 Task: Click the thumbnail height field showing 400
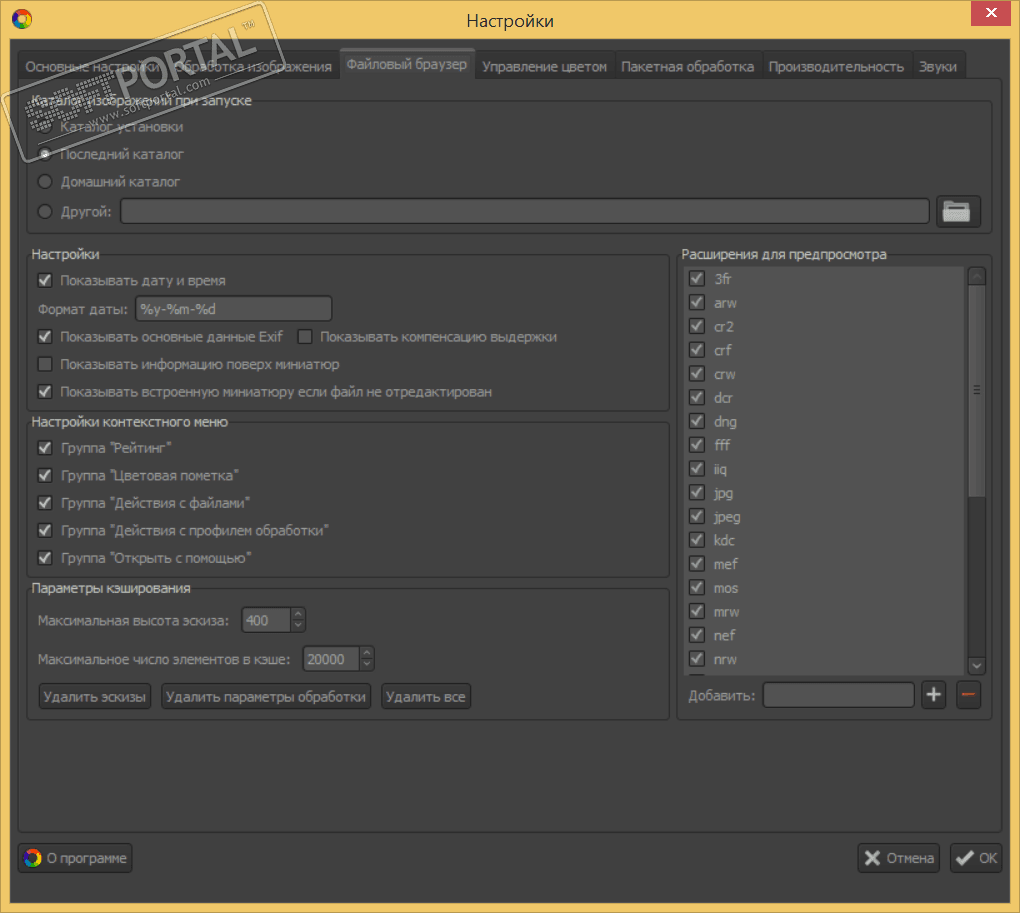[x=266, y=620]
